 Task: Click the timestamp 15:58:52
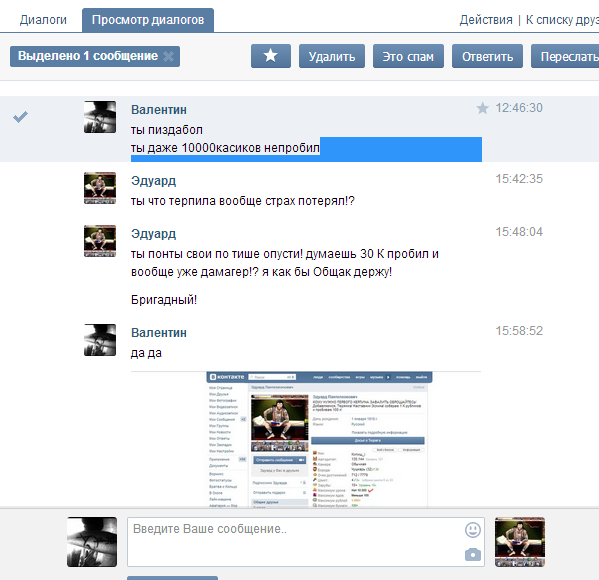[519, 331]
